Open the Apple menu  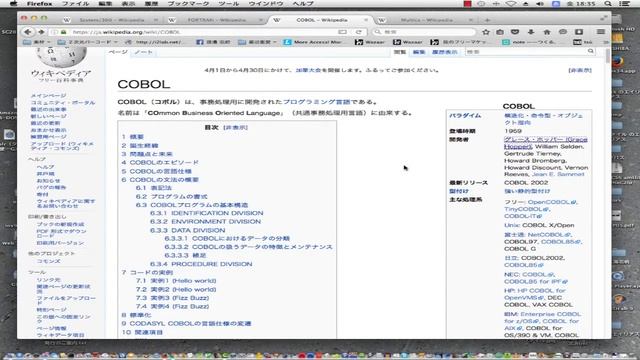coord(13,4)
